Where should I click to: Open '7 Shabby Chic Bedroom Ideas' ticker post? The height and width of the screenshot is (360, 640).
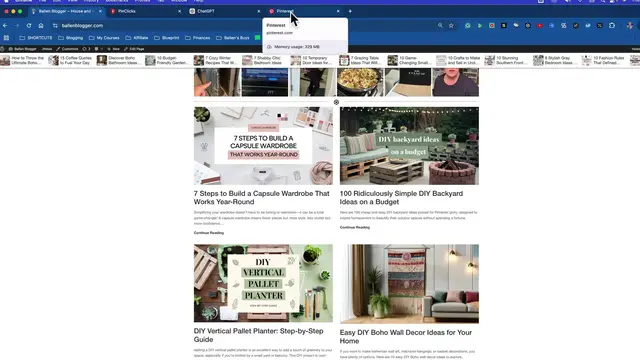(x=263, y=60)
